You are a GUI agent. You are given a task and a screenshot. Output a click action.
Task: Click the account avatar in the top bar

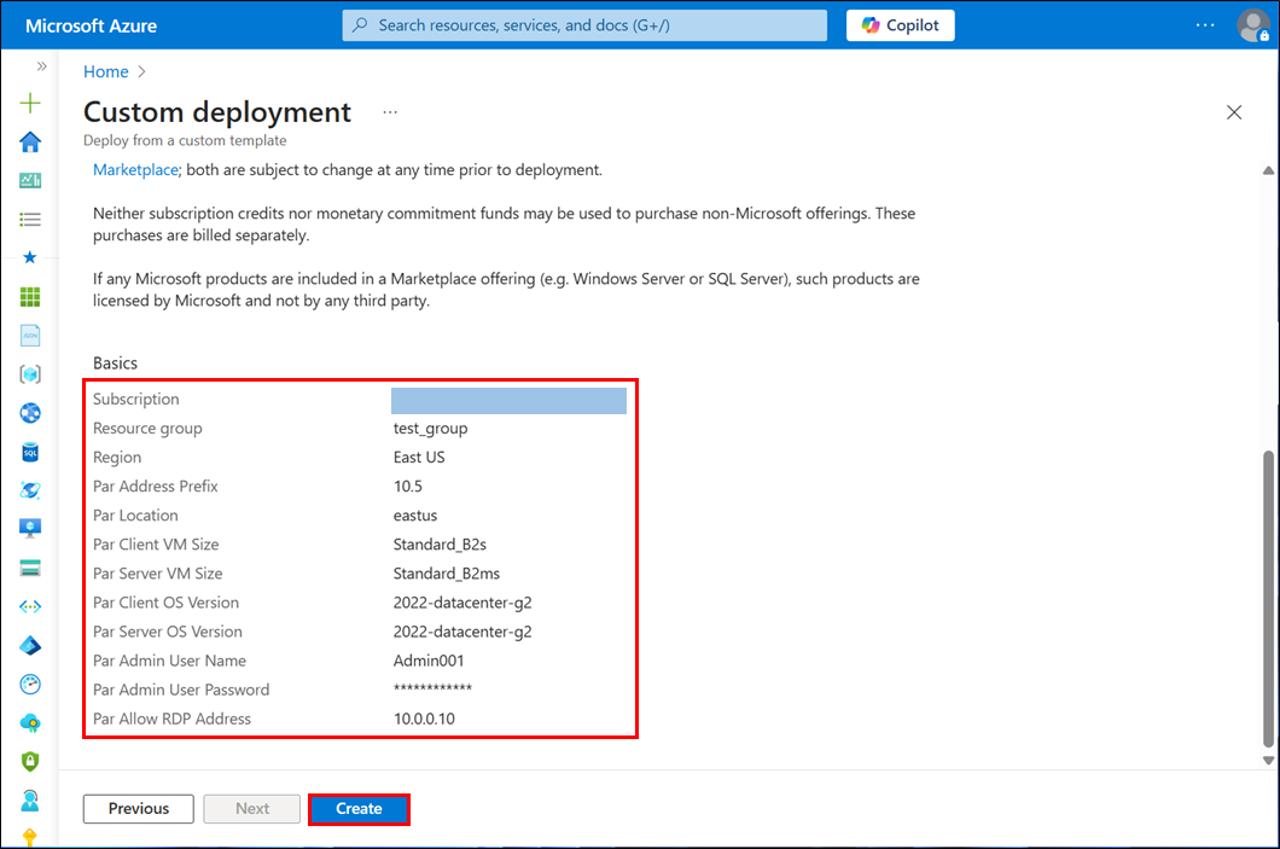pos(1254,25)
